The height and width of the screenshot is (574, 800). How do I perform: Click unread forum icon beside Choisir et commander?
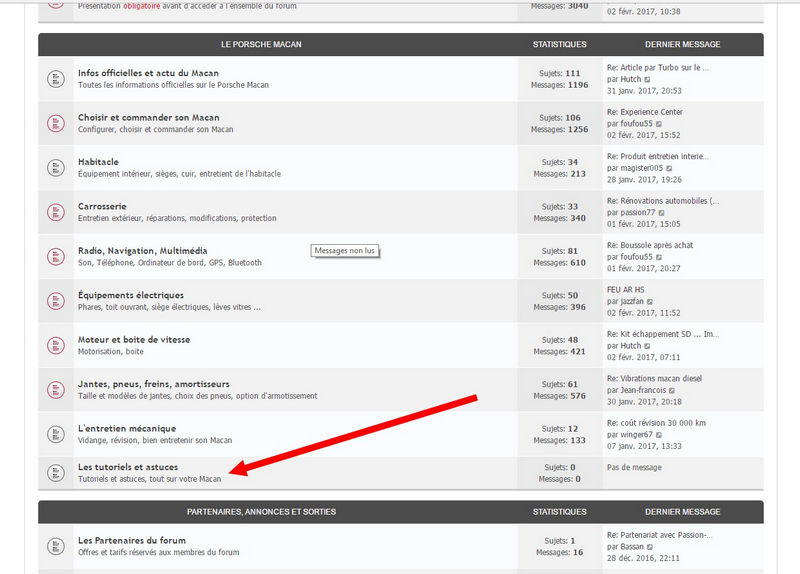coord(56,123)
